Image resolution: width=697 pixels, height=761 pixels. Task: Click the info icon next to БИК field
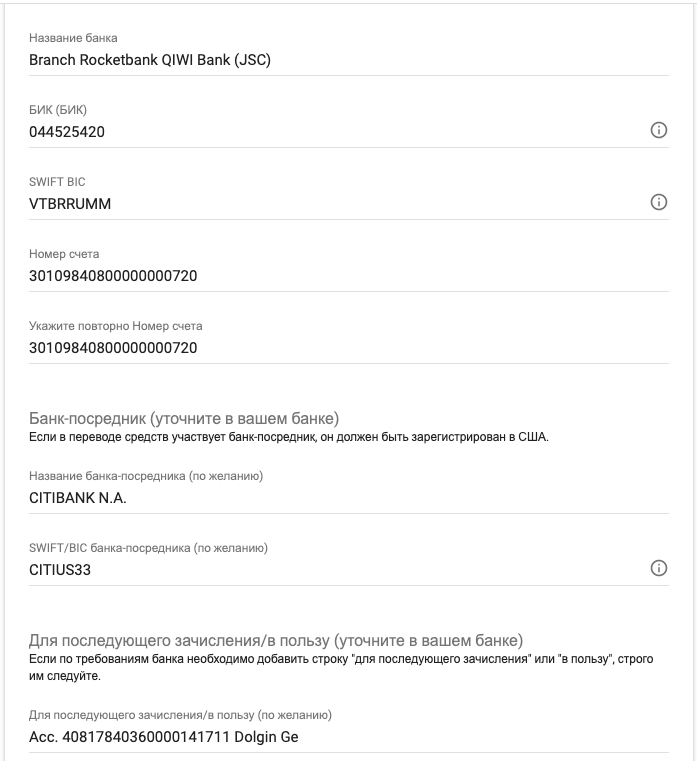(x=659, y=131)
